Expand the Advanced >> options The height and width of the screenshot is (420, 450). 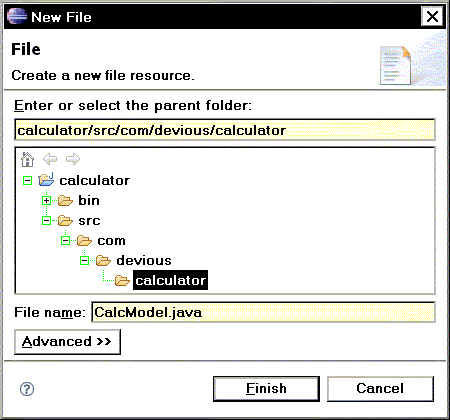click(67, 342)
